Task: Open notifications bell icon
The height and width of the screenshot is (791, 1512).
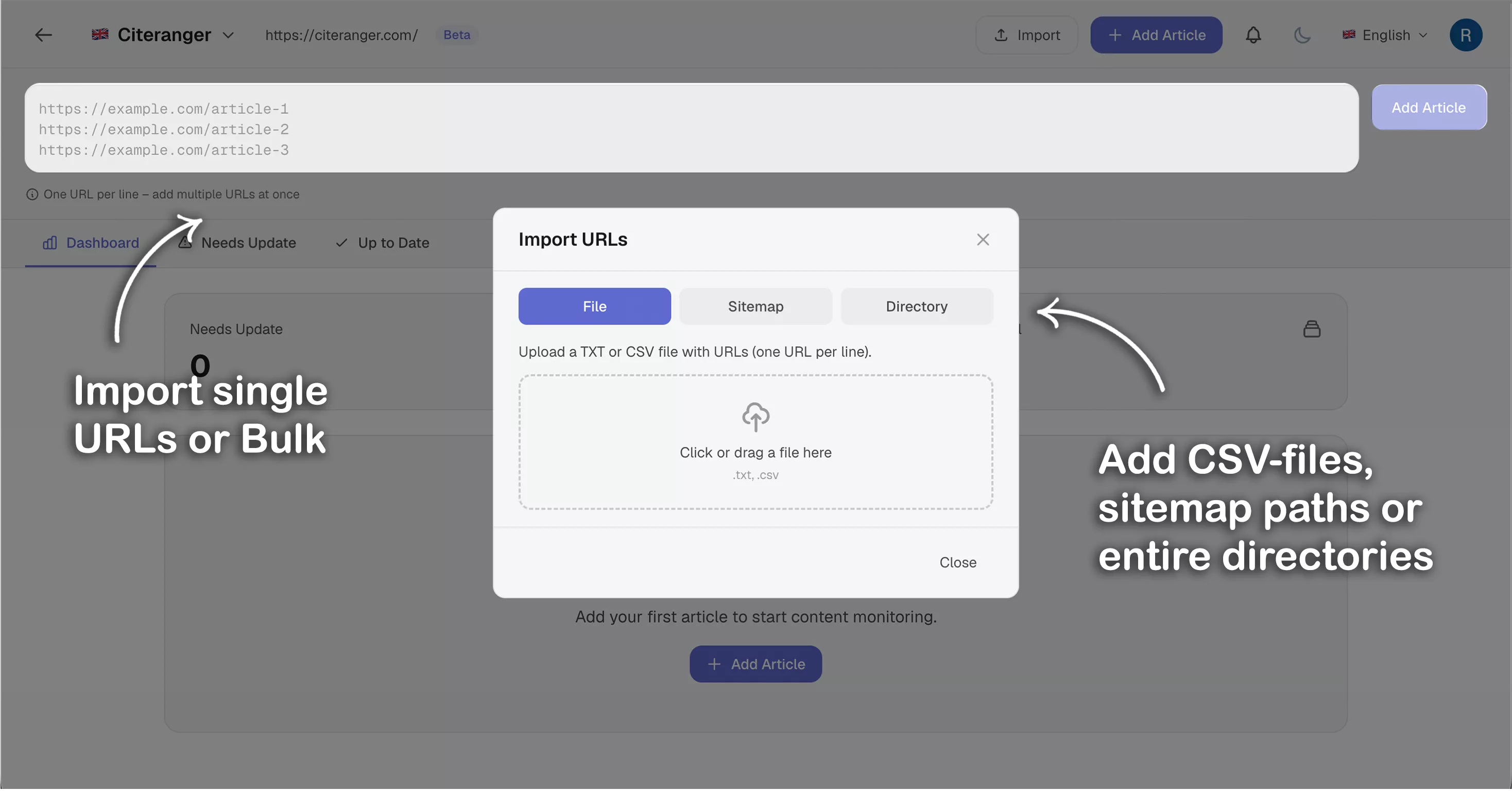Action: click(1253, 35)
